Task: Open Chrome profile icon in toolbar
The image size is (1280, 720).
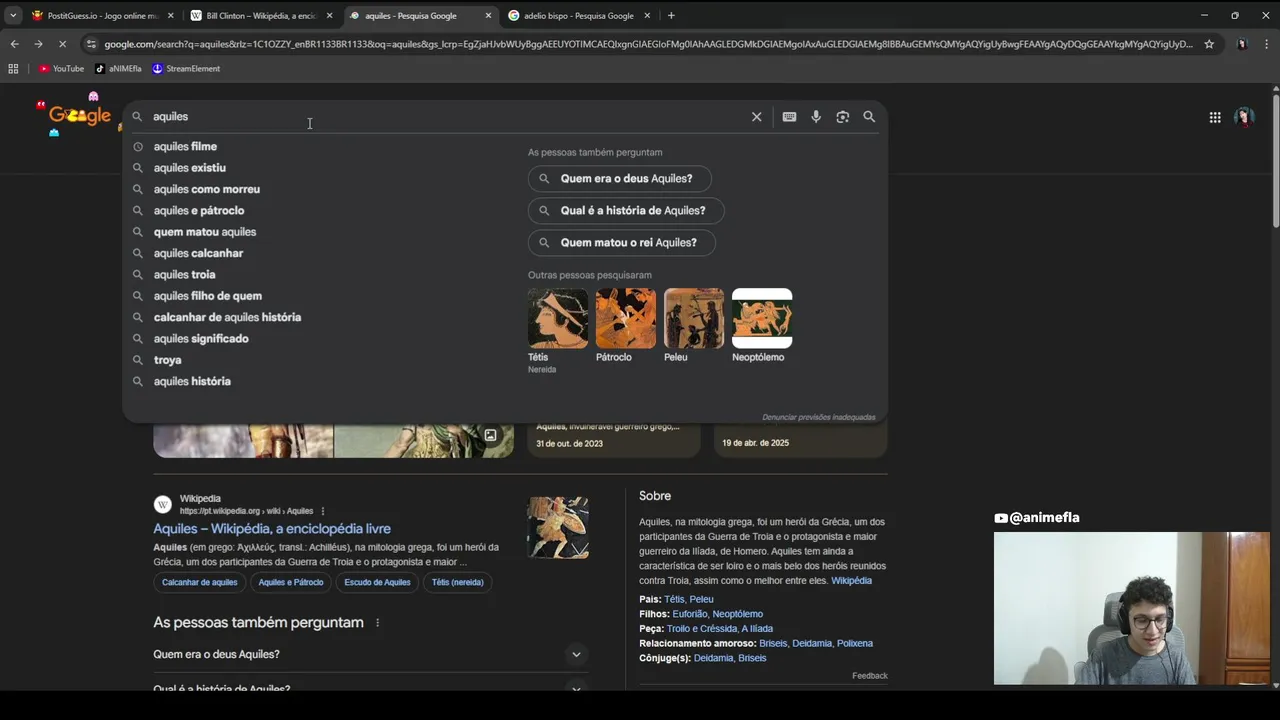Action: point(1242,44)
